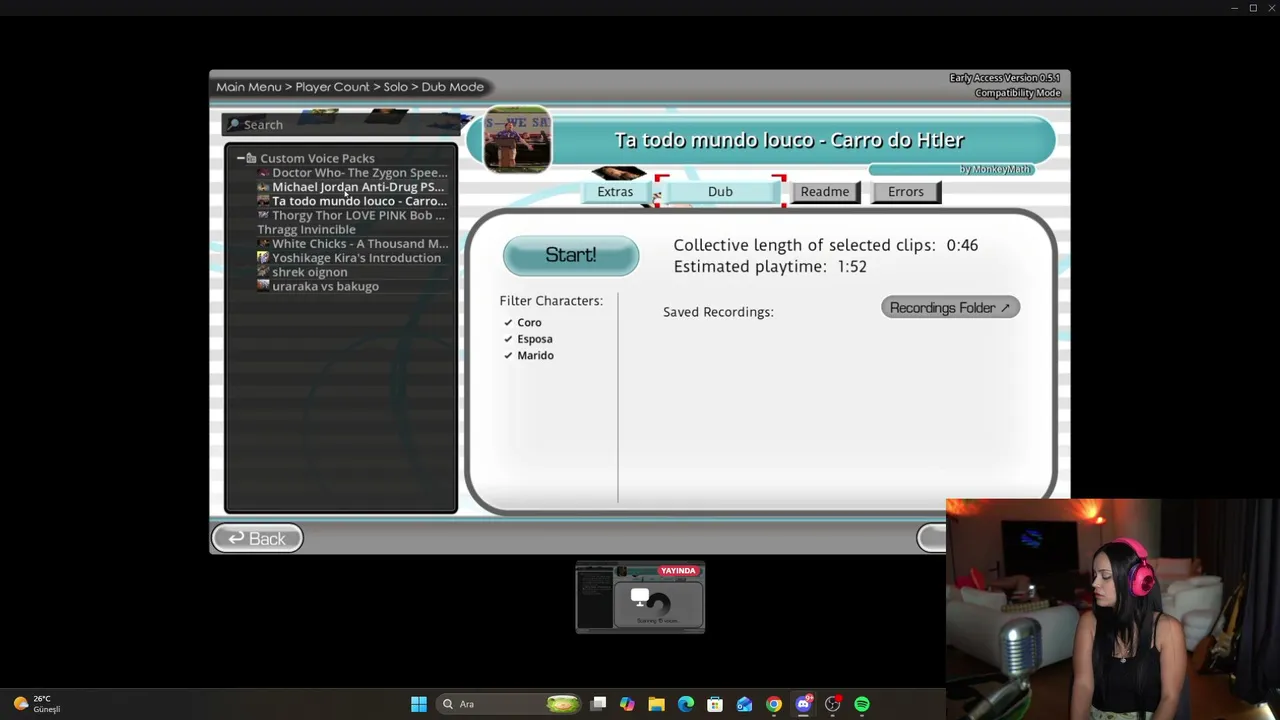This screenshot has height=720, width=1280.
Task: Click the Custom Voice Packs folder icon
Action: pos(251,158)
